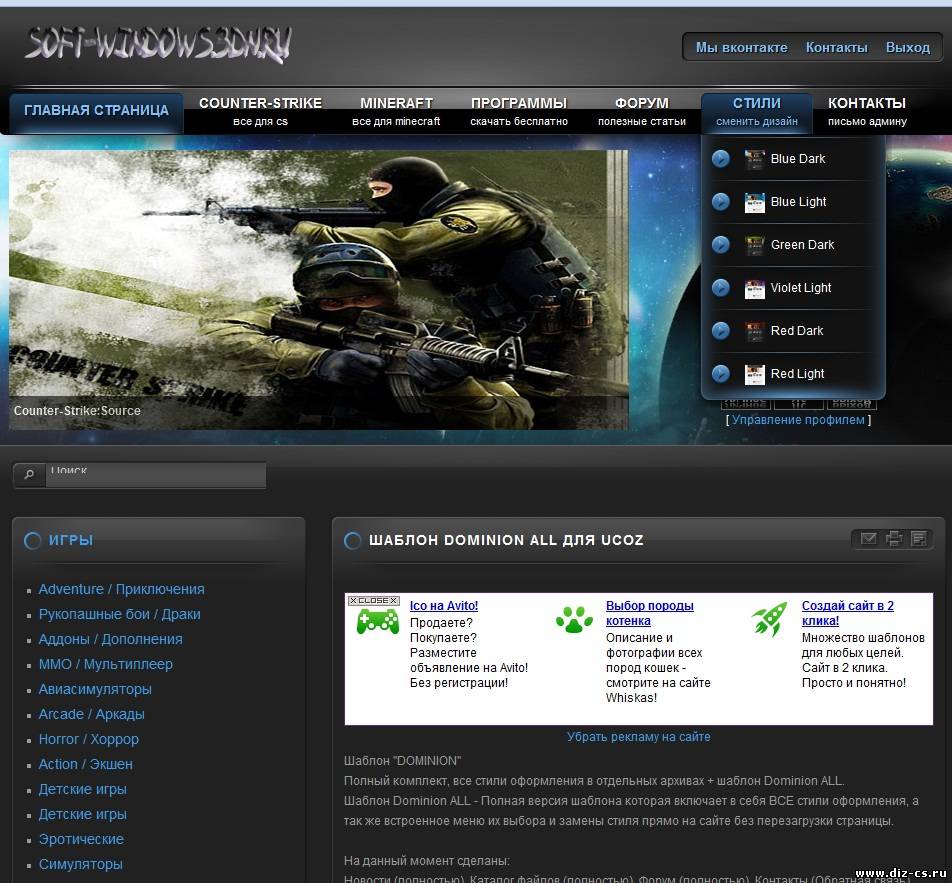Click the circle icon beside ИГРЫ heading
Screen dimensions: 952x883
(x=32, y=540)
